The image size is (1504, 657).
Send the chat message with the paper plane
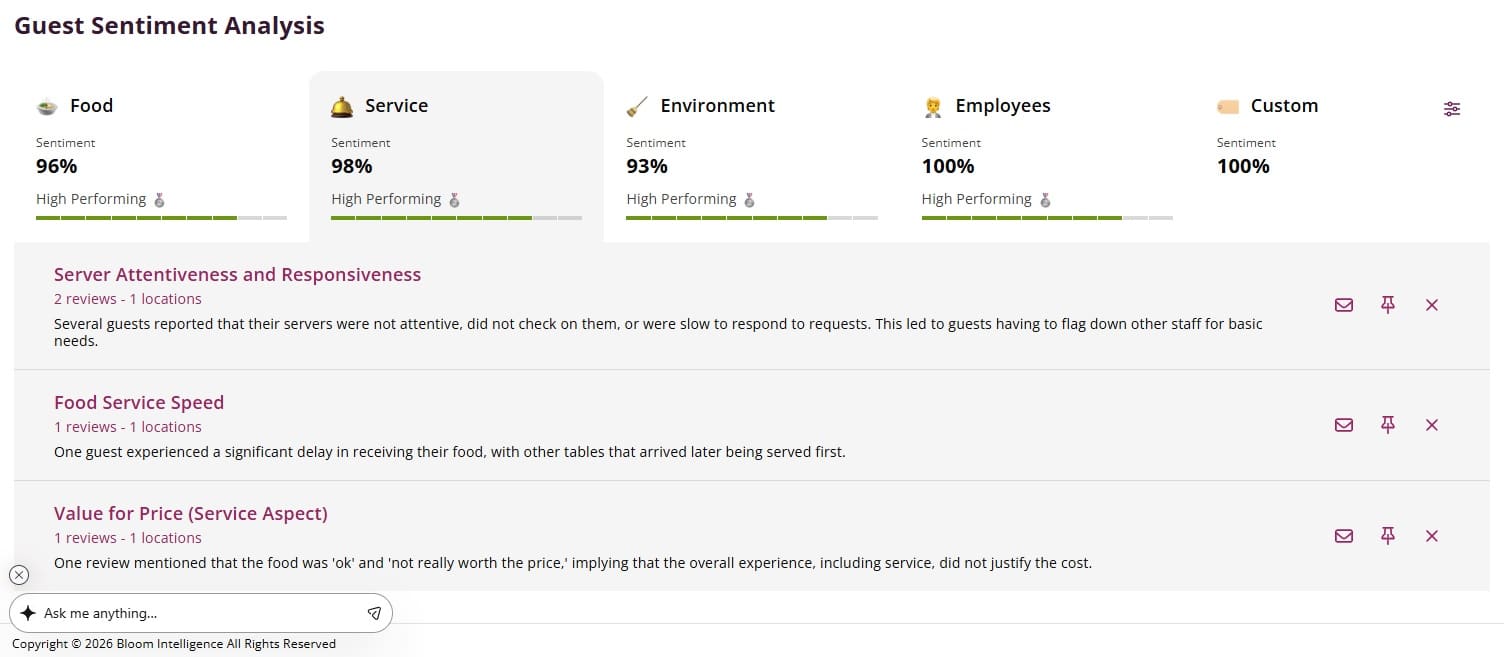pyautogui.click(x=374, y=613)
